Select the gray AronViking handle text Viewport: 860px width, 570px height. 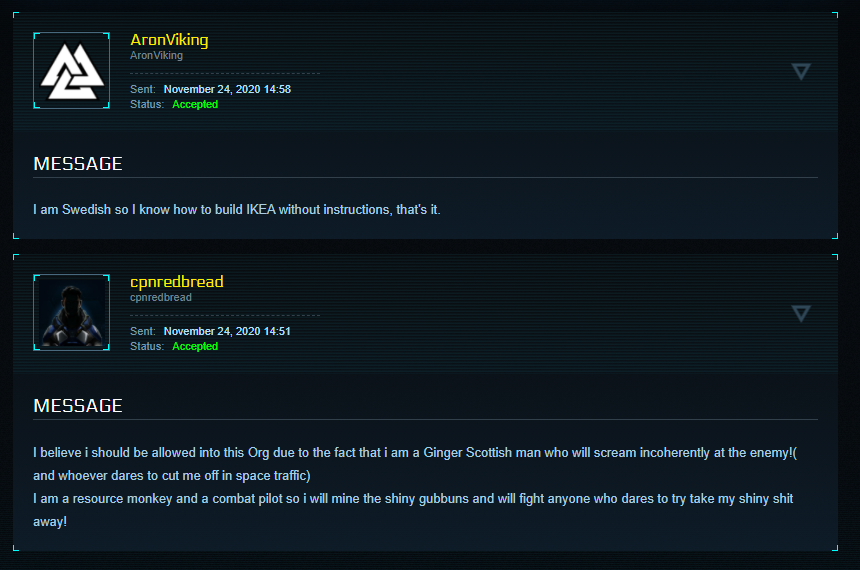(x=156, y=55)
